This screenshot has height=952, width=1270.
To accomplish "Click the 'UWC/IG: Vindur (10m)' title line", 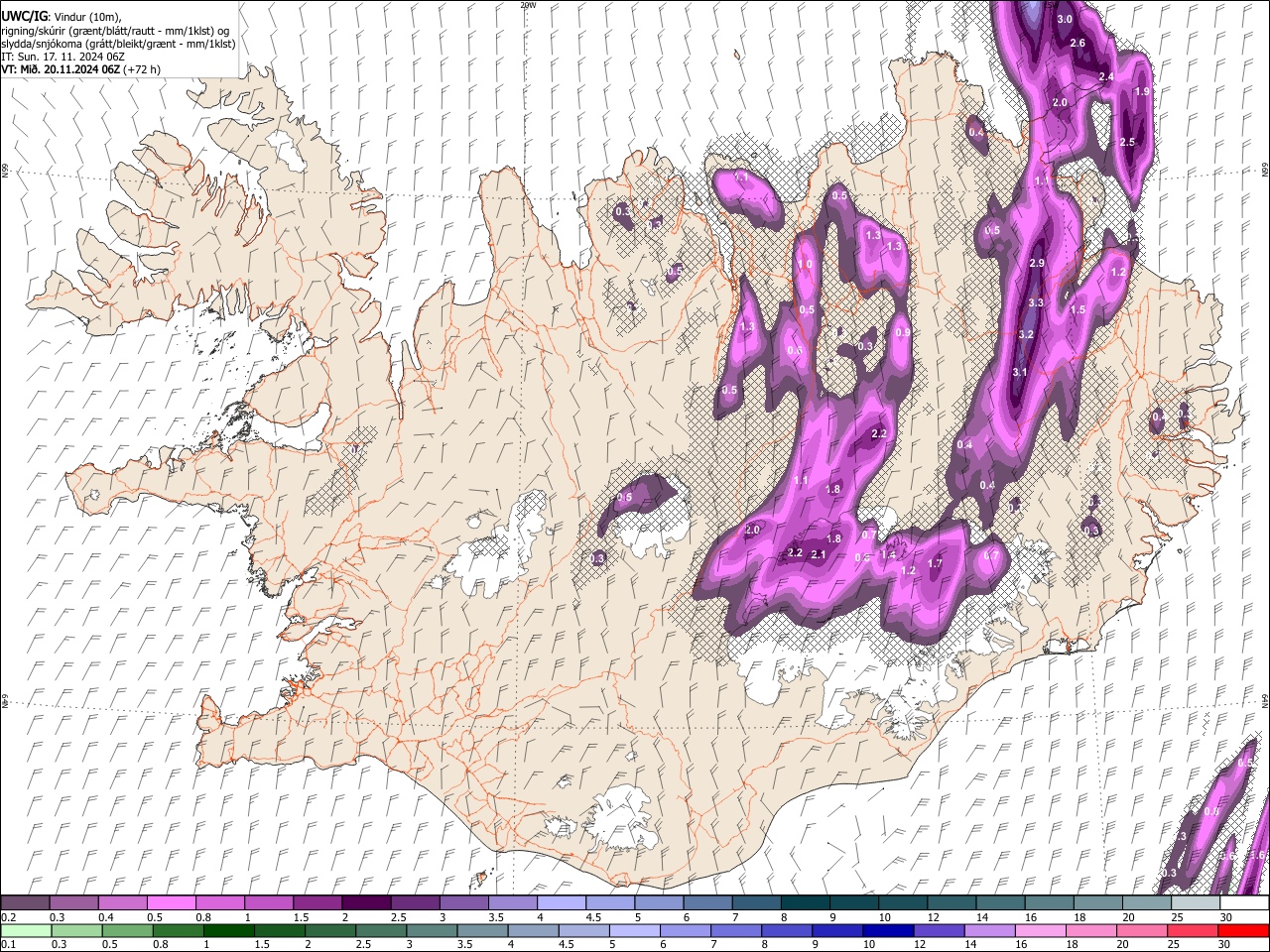I will (61, 17).
